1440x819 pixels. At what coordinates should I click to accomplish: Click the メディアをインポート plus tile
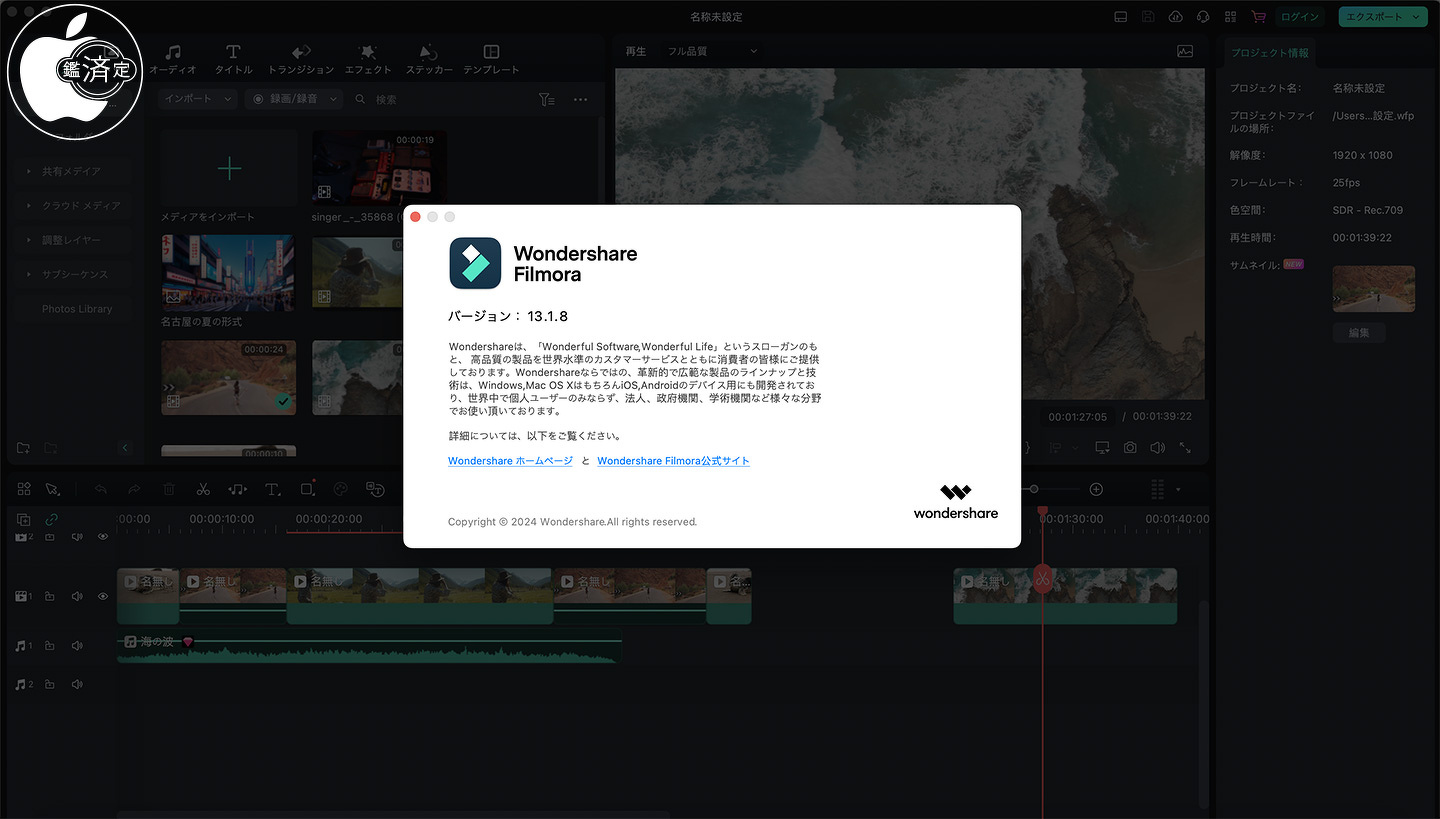[229, 168]
